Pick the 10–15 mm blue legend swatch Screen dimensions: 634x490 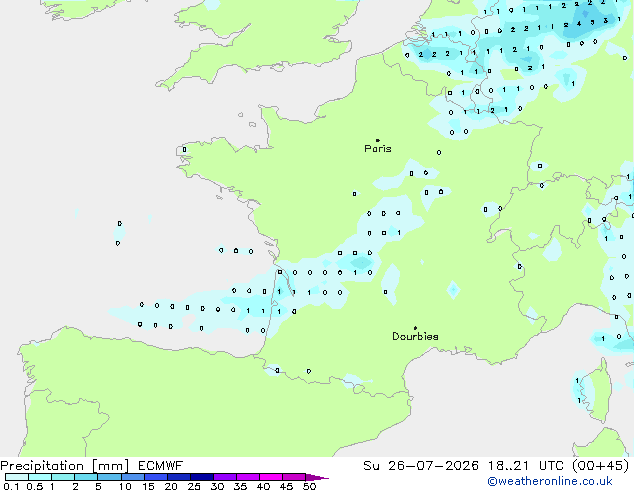click(132, 477)
